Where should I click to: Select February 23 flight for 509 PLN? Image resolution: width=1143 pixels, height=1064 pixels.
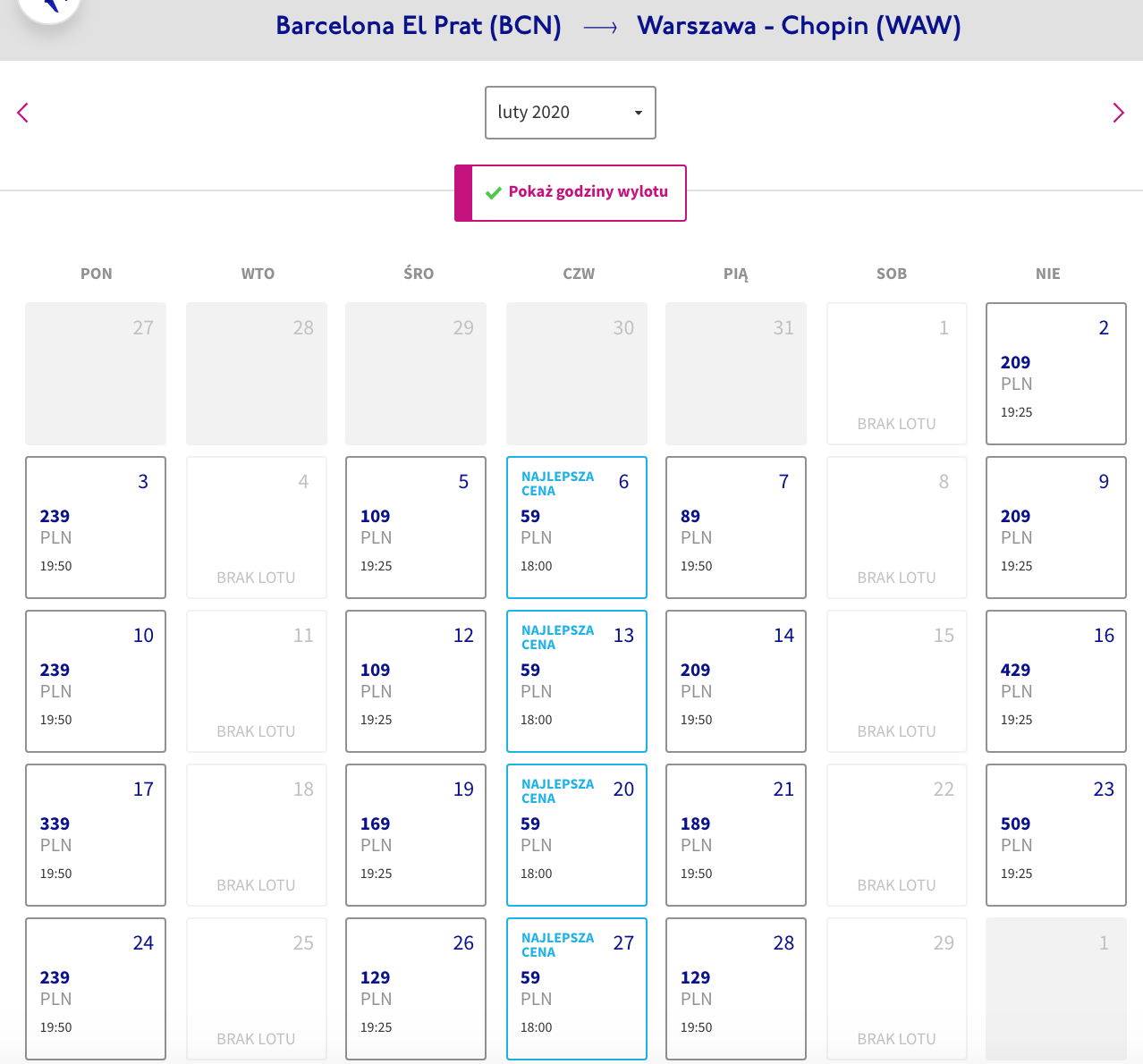(1056, 835)
